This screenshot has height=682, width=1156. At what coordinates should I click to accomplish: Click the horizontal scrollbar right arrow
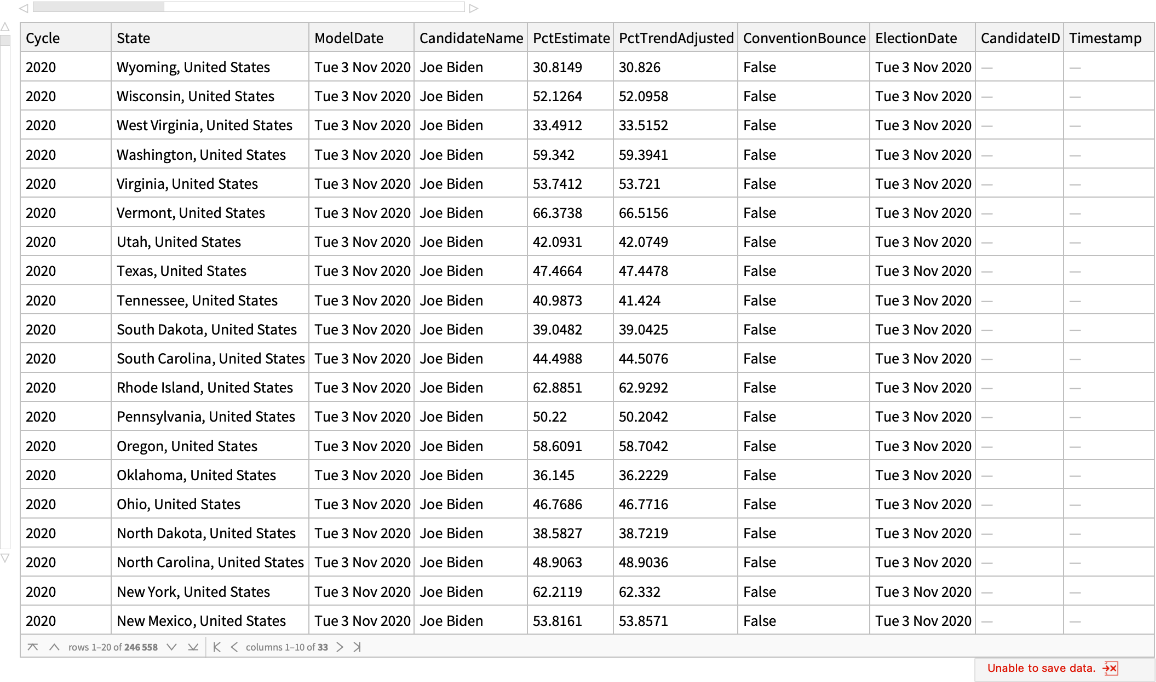tap(473, 7)
